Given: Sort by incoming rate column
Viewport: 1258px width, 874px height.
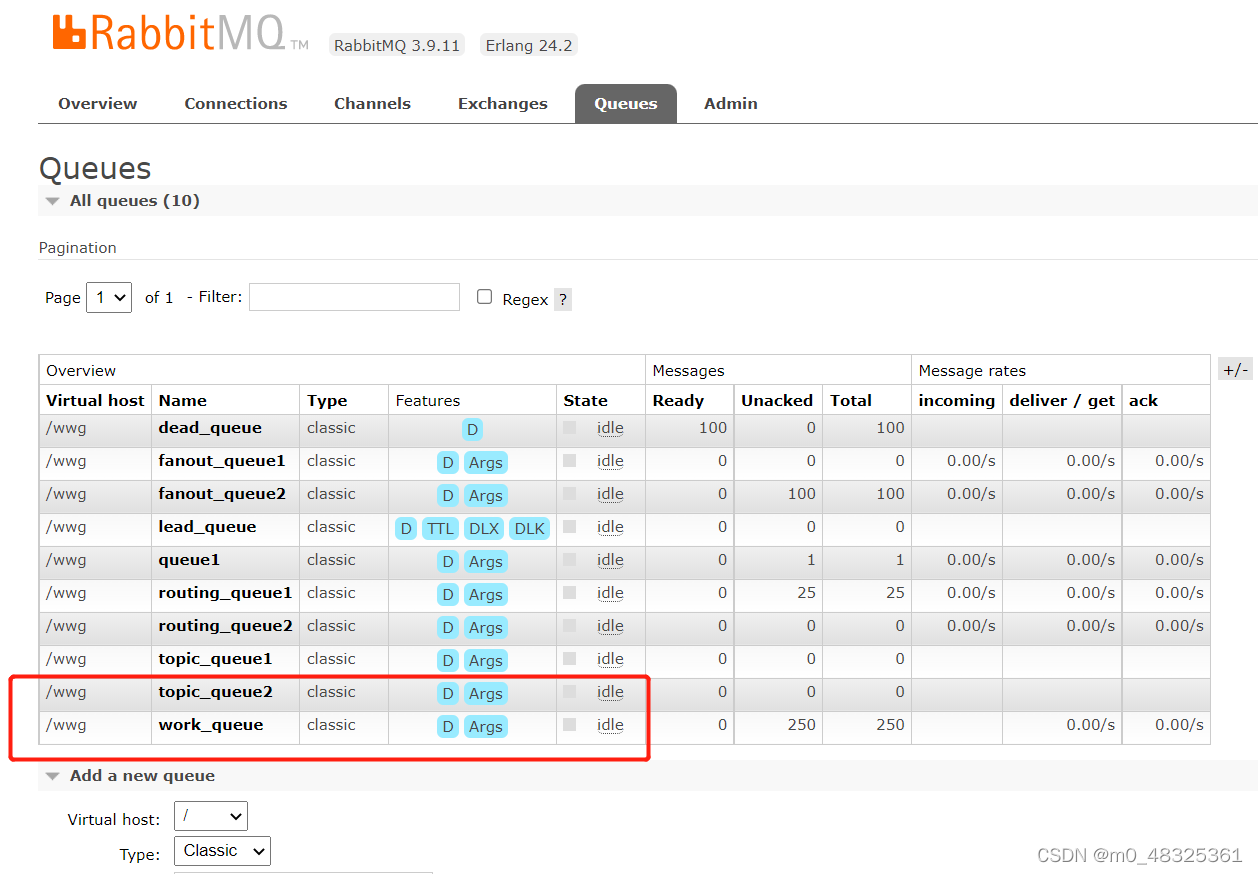Looking at the screenshot, I should [x=957, y=400].
